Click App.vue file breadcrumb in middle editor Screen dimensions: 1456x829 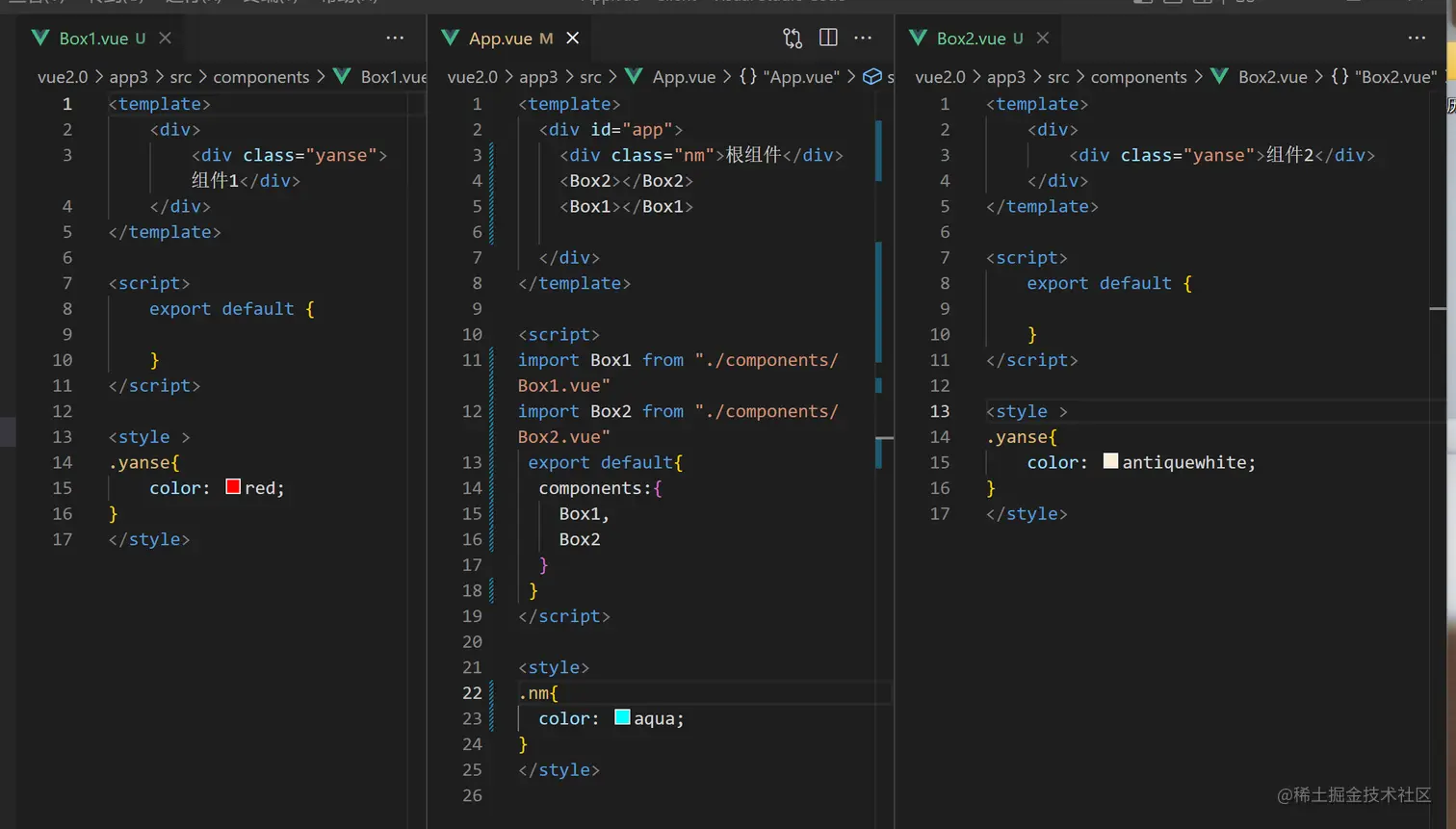[684, 77]
